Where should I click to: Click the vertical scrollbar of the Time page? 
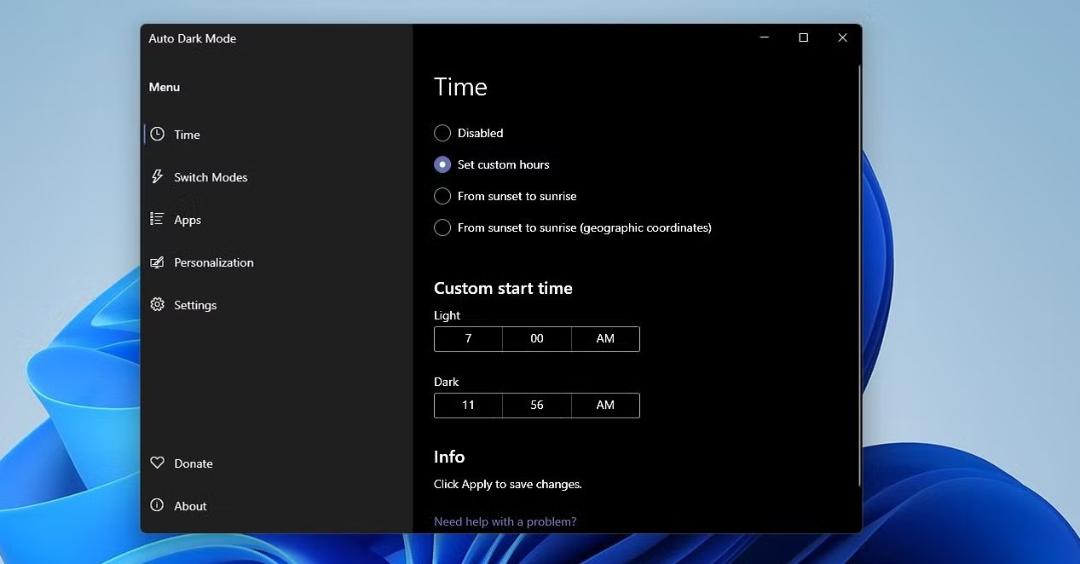(x=859, y=275)
